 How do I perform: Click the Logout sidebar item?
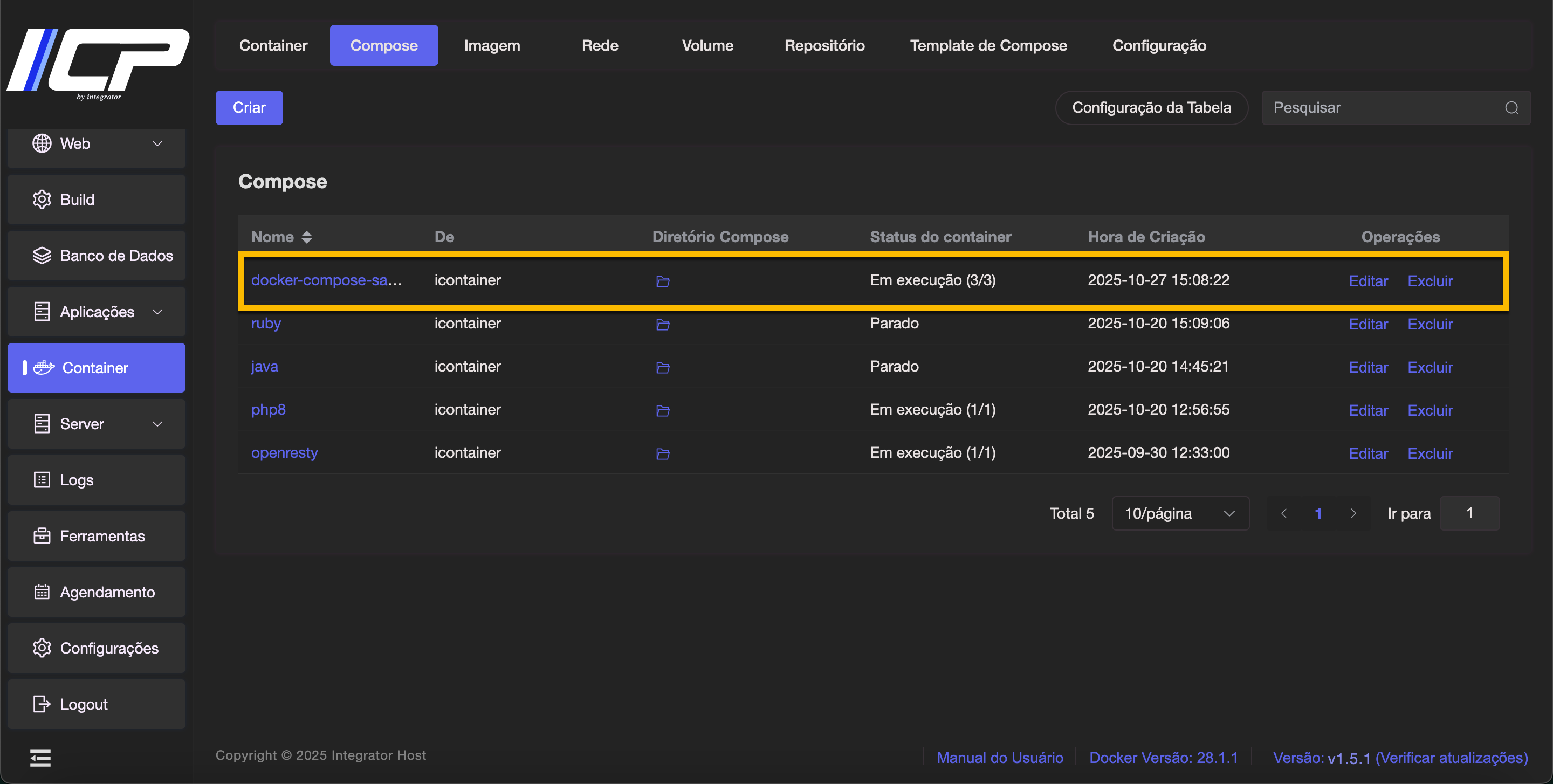pyautogui.click(x=97, y=704)
